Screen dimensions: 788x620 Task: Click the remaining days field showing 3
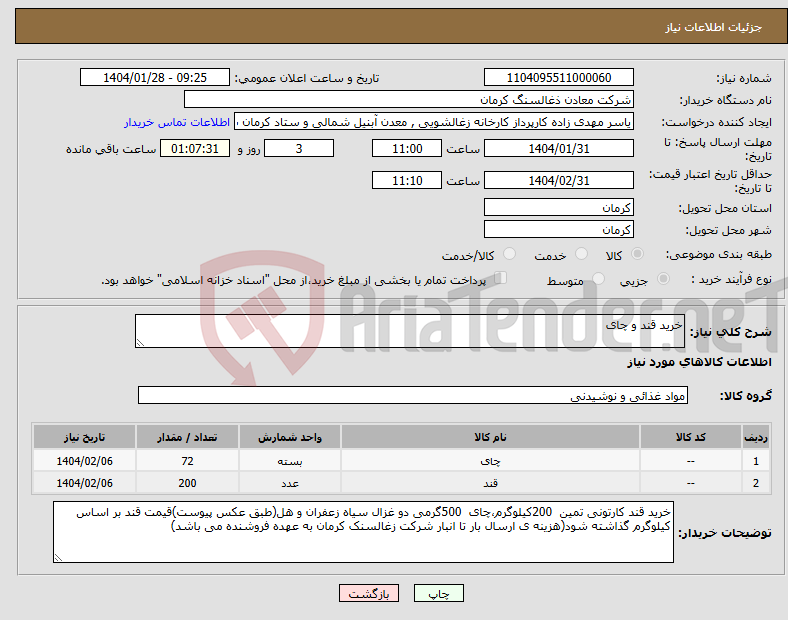[x=299, y=149]
